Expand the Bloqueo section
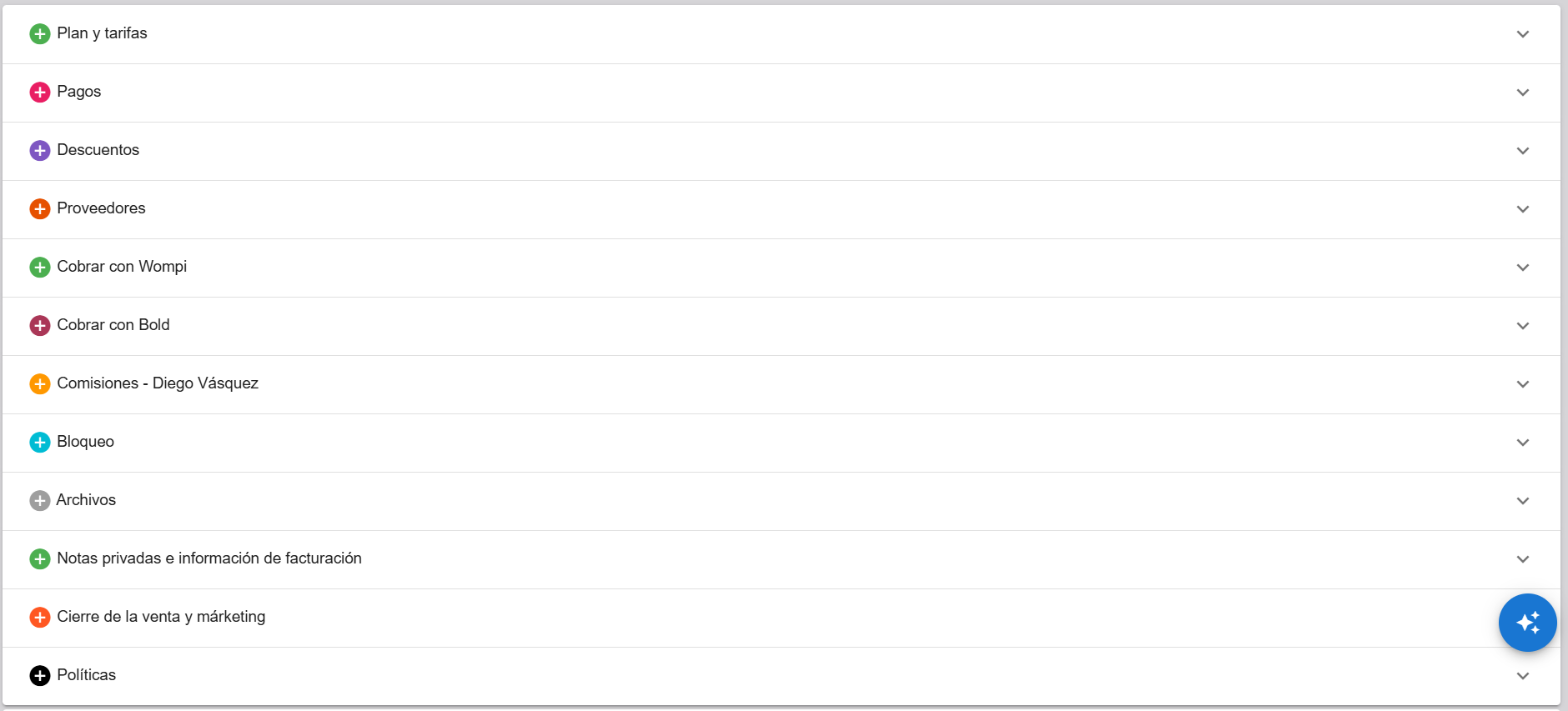This screenshot has width=1568, height=711. tap(1523, 443)
